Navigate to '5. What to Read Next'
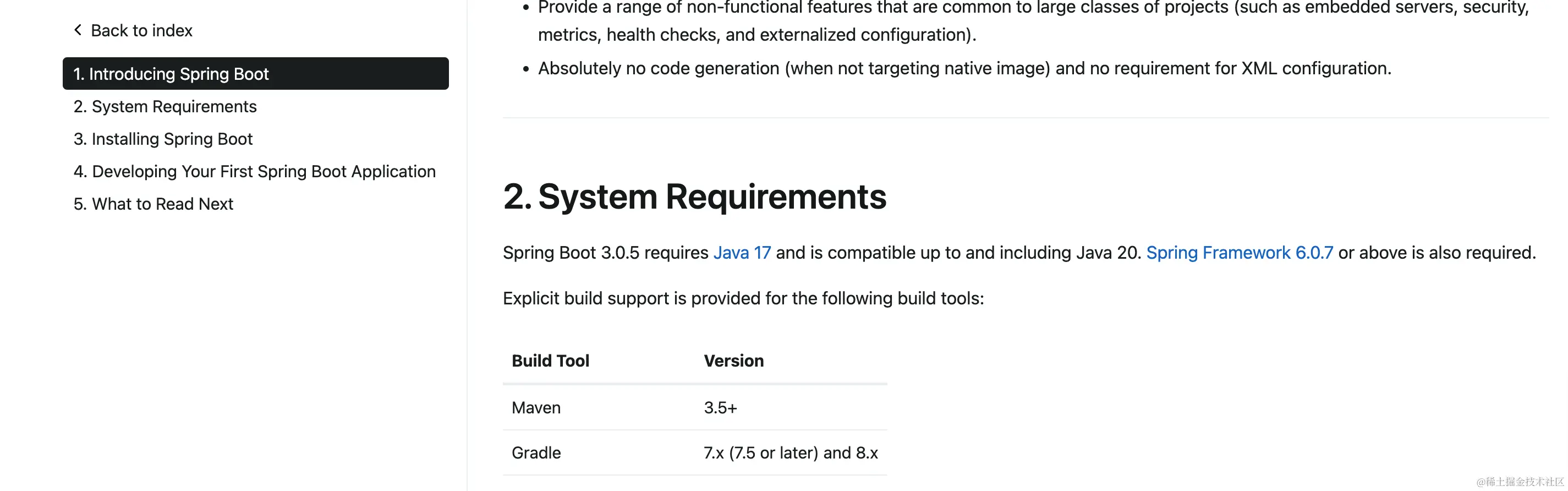The image size is (1568, 491). (153, 204)
